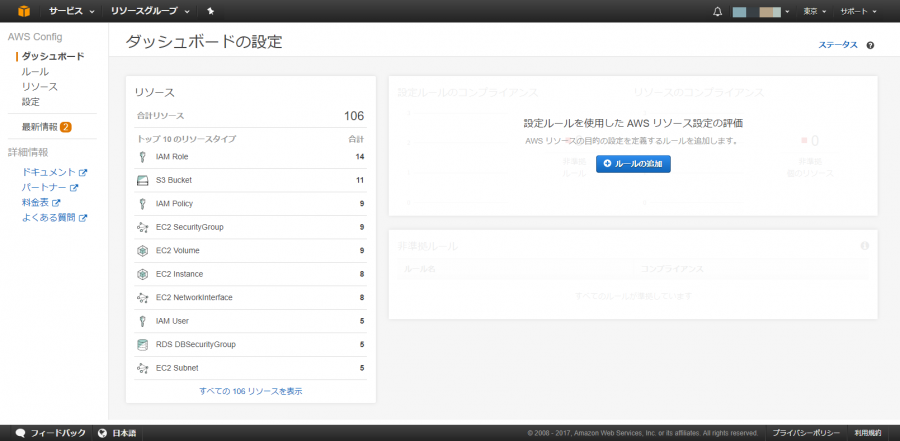Open the 東京 region dropdown
900x441 pixels.
[814, 11]
